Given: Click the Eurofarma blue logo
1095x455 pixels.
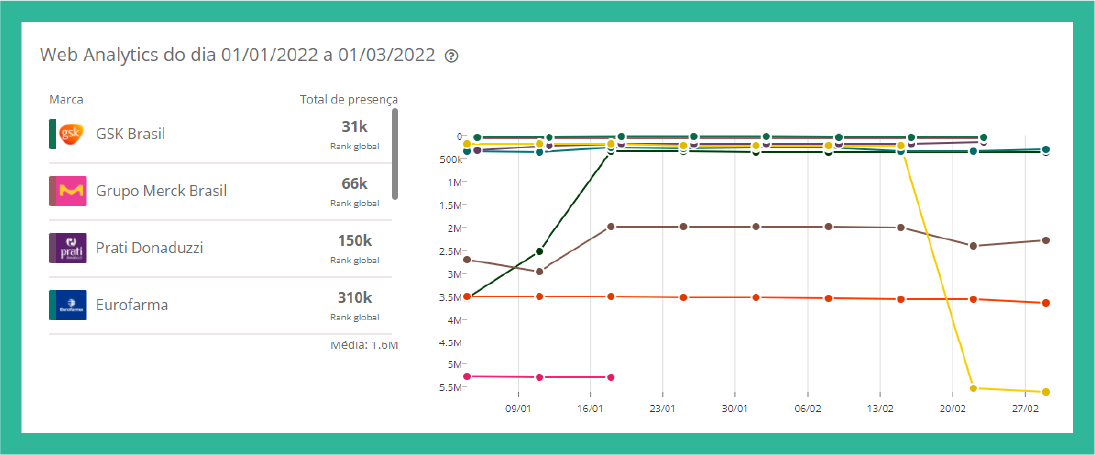Looking at the screenshot, I should point(68,304).
